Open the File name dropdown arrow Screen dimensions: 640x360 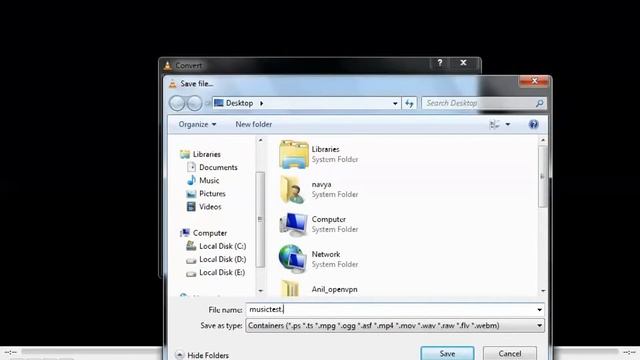tap(539, 310)
